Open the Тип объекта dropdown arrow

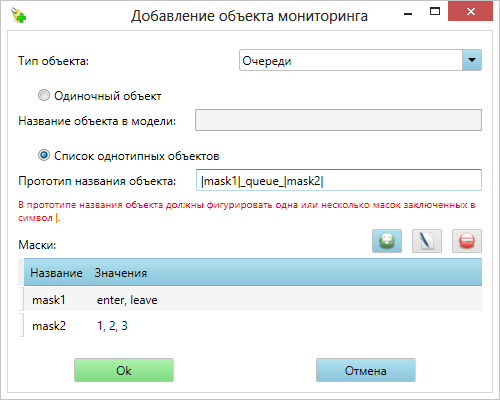click(472, 60)
